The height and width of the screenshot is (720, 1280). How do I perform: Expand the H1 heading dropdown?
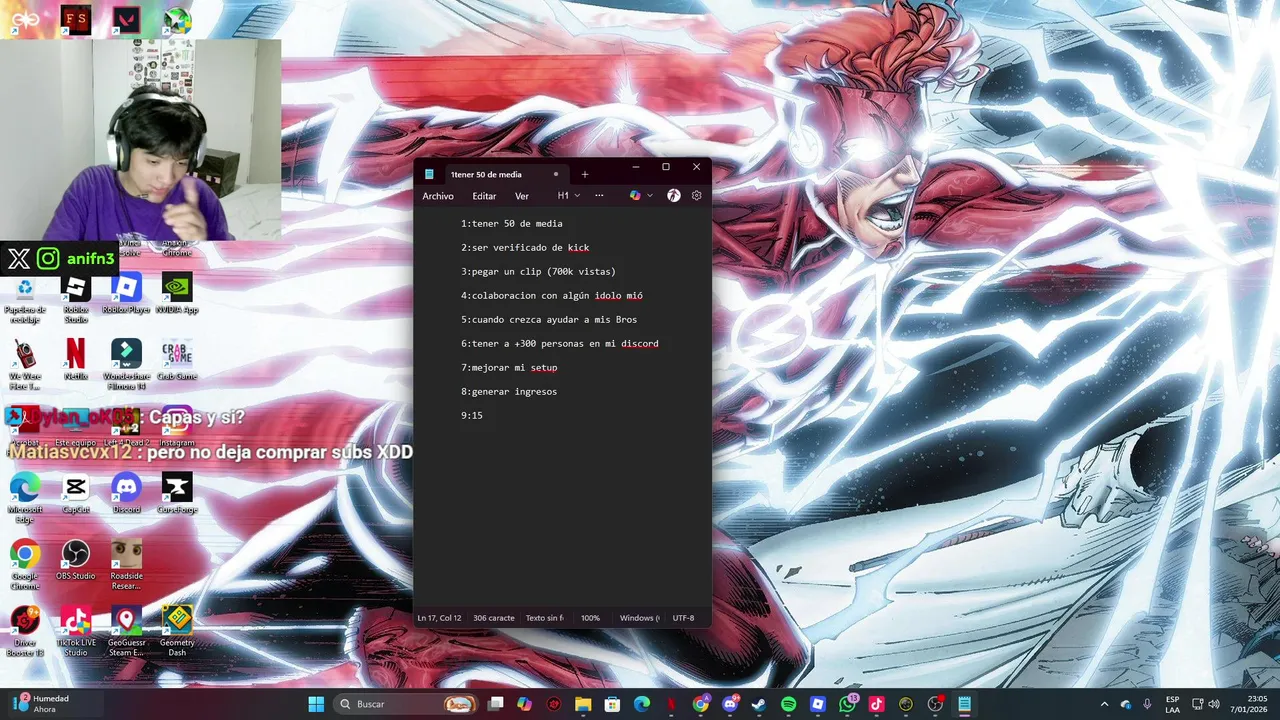(x=568, y=196)
